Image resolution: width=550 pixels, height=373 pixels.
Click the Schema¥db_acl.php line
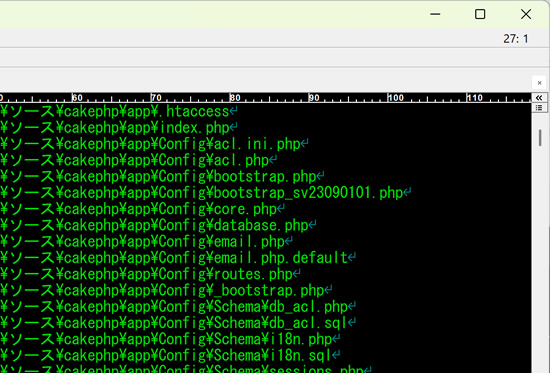178,306
